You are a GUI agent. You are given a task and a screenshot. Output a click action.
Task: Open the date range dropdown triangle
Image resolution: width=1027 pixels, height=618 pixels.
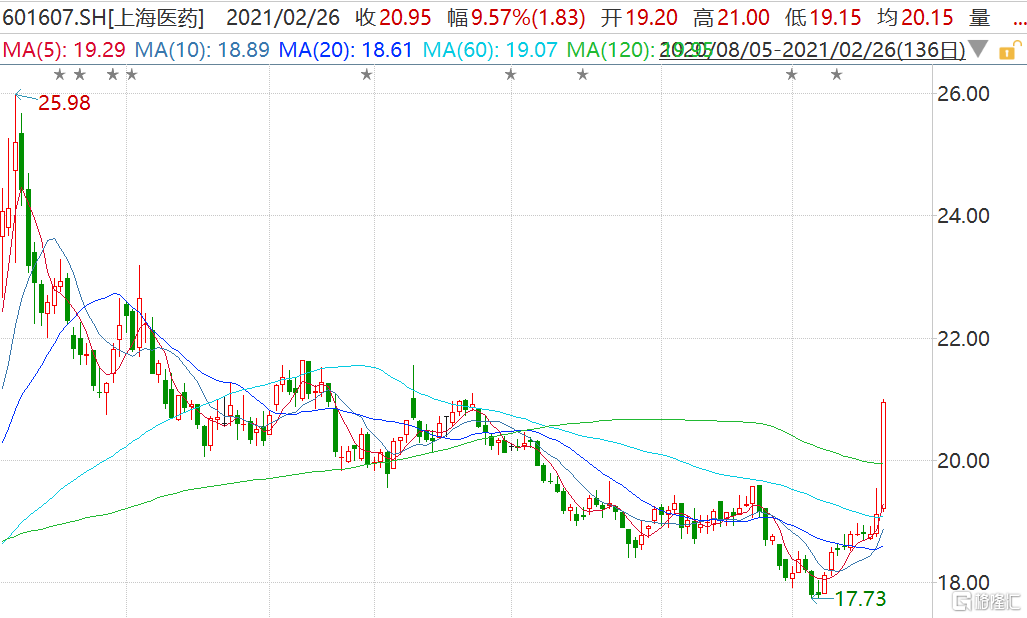[978, 48]
